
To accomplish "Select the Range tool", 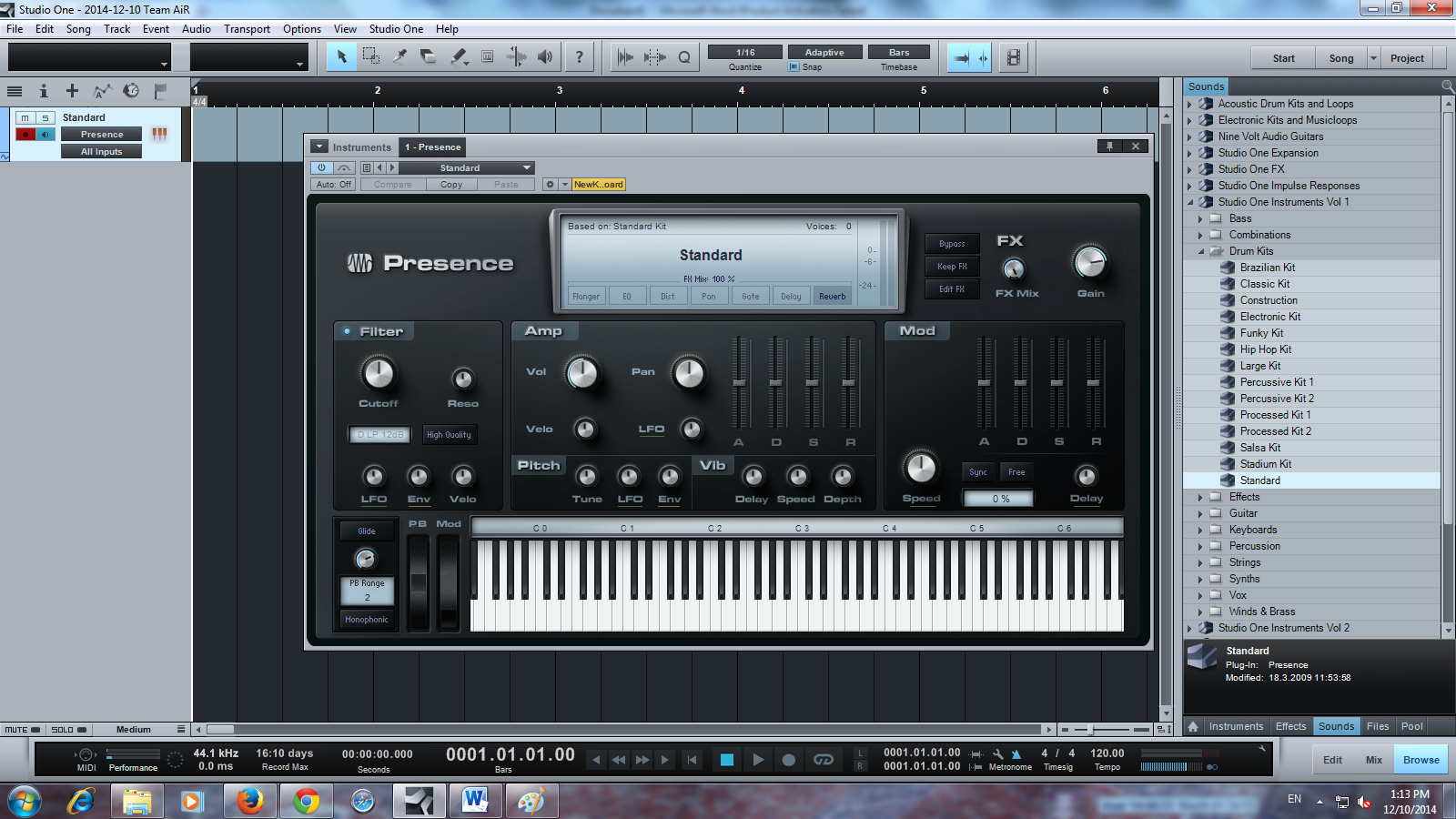I will [x=371, y=56].
